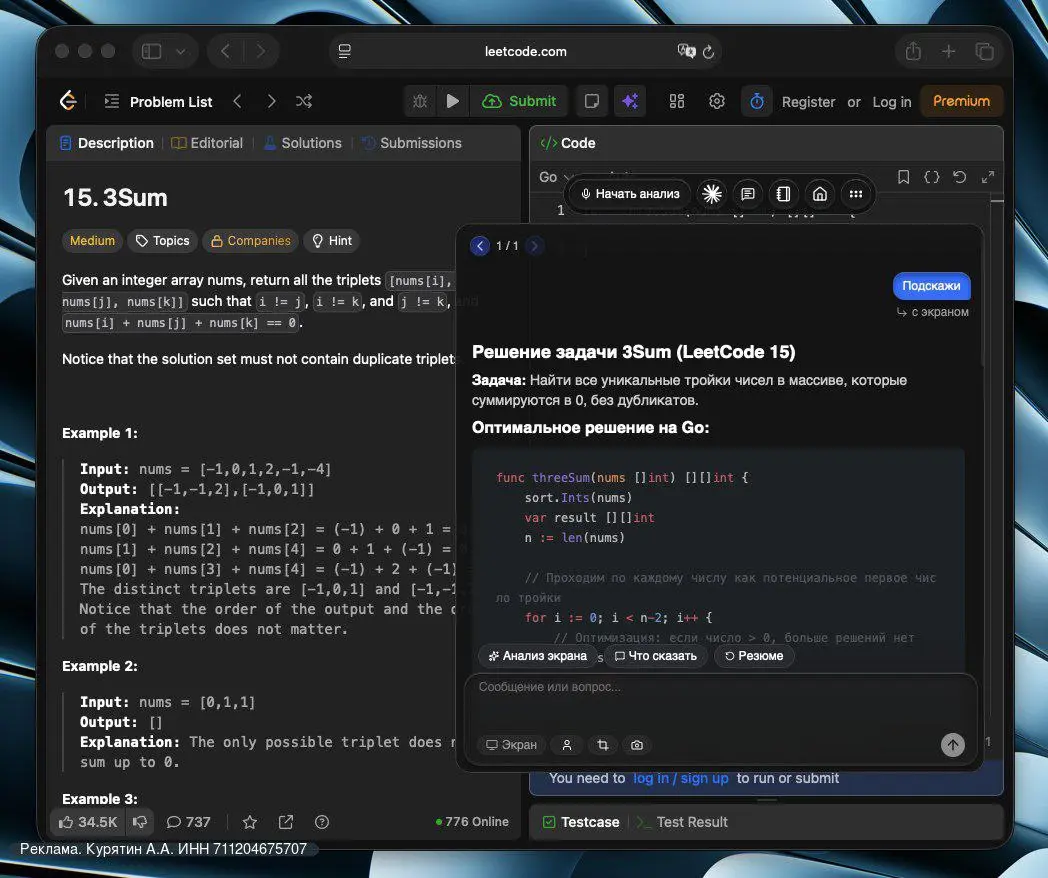Open the chat message icon in overlay toolbar
The image size is (1048, 878).
coord(748,194)
